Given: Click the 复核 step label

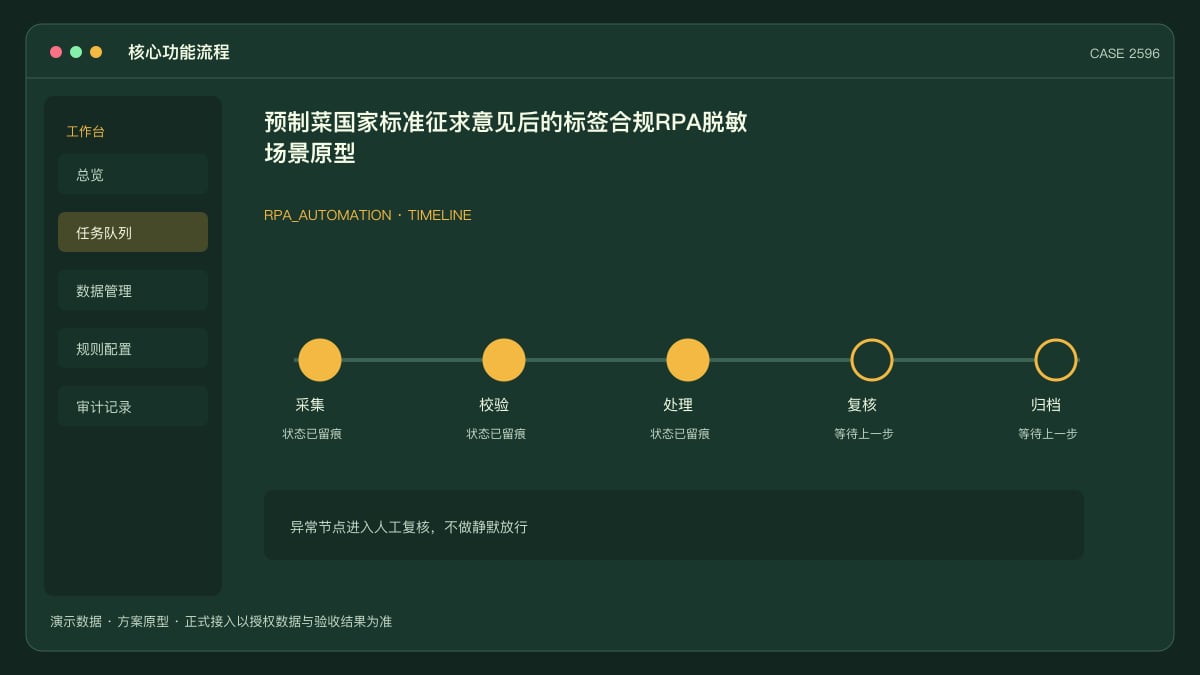Looking at the screenshot, I should pos(862,405).
